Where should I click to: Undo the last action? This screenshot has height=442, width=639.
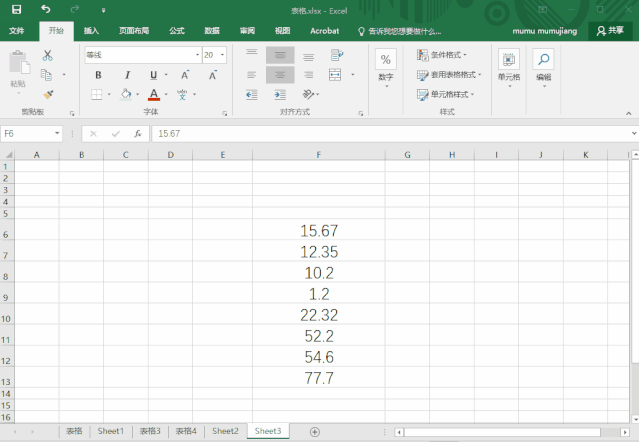point(46,9)
